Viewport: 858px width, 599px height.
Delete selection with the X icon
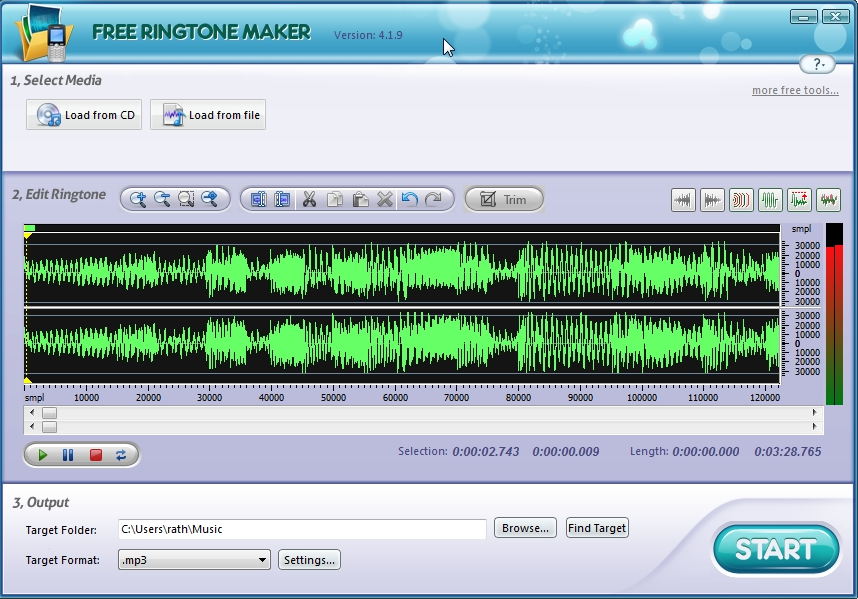pyautogui.click(x=385, y=199)
